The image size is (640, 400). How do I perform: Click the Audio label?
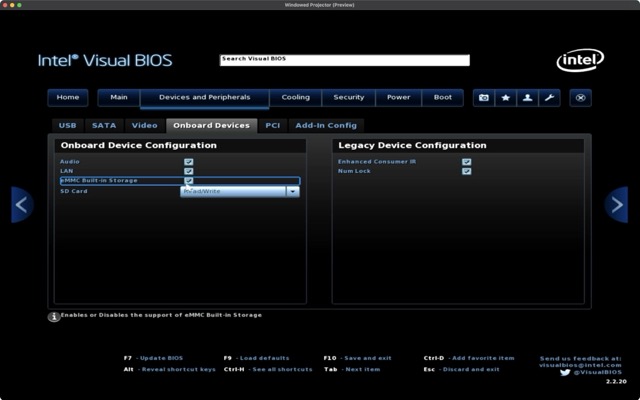click(70, 162)
